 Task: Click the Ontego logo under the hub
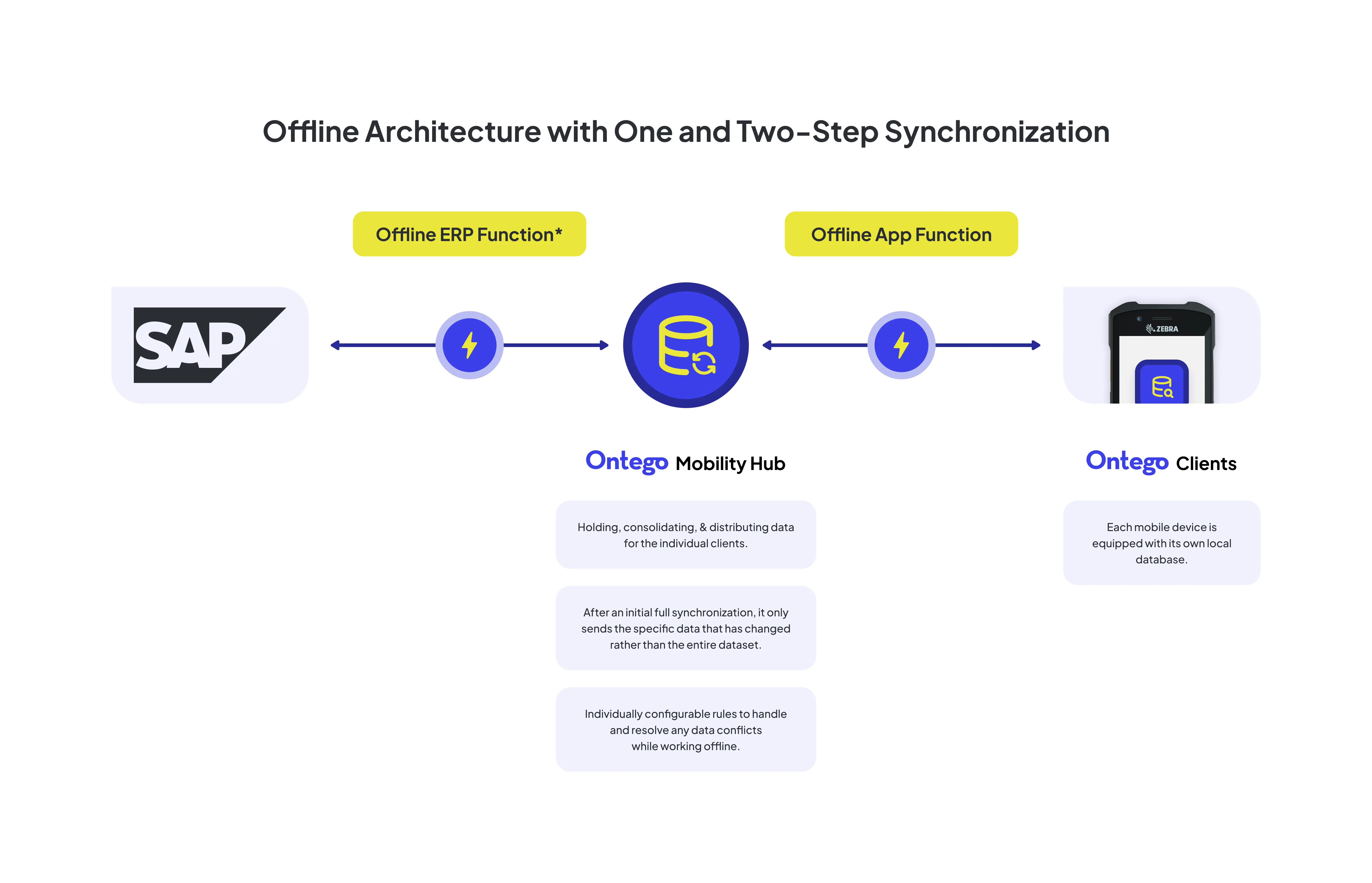pyautogui.click(x=627, y=461)
